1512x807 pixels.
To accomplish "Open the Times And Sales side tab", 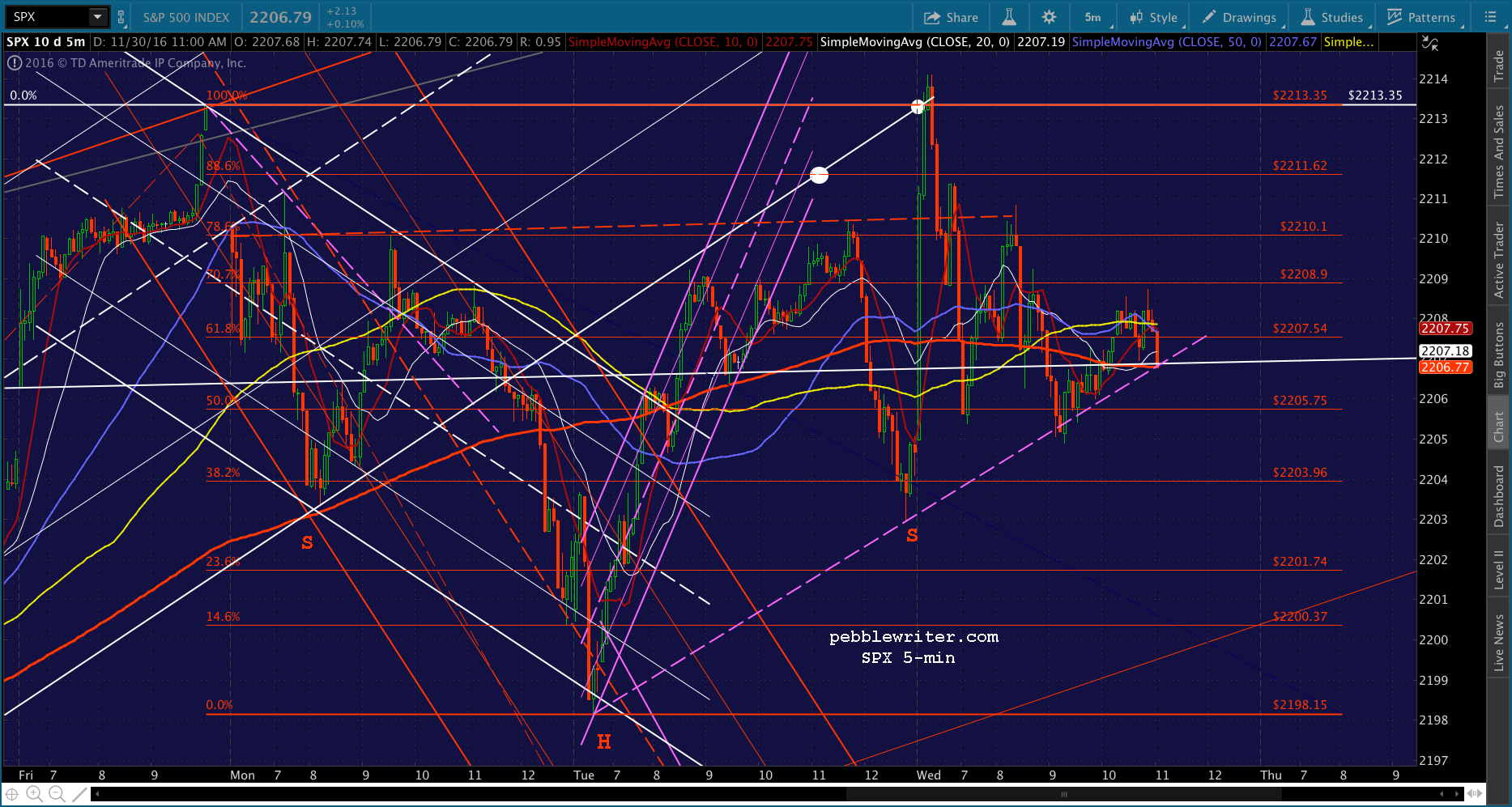I will tap(1499, 151).
